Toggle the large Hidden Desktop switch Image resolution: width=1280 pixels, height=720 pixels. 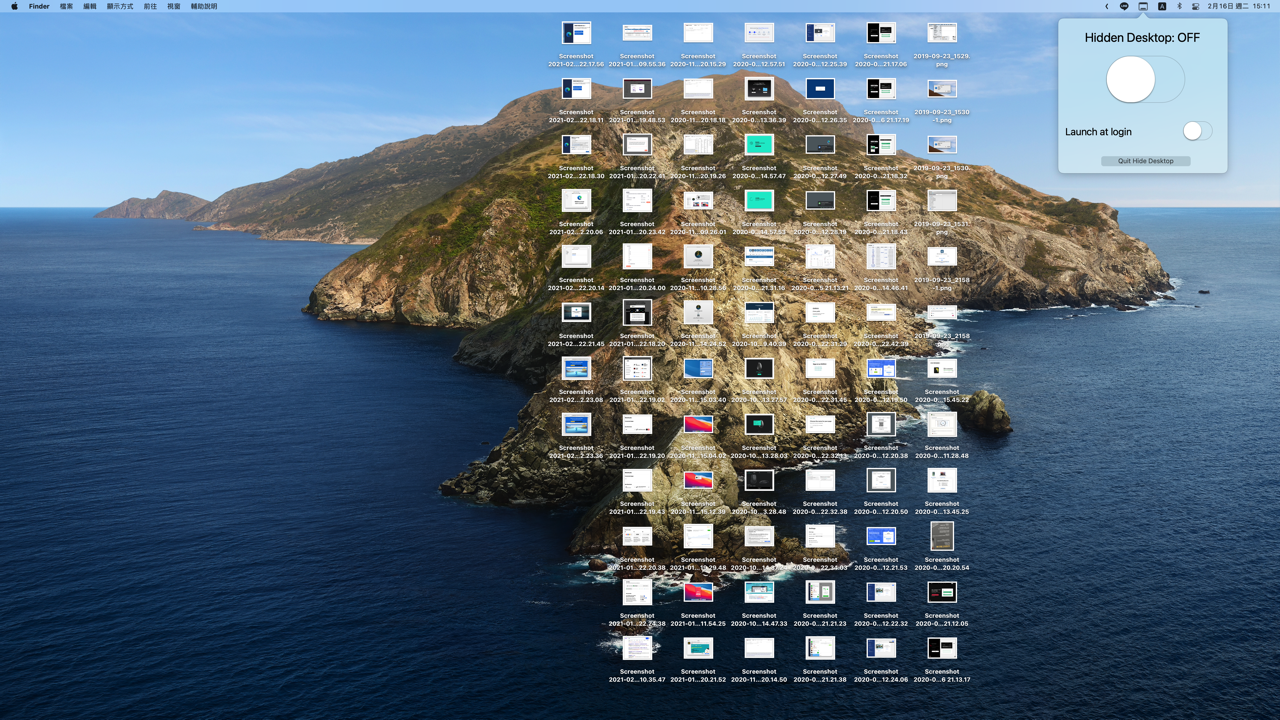[1145, 79]
